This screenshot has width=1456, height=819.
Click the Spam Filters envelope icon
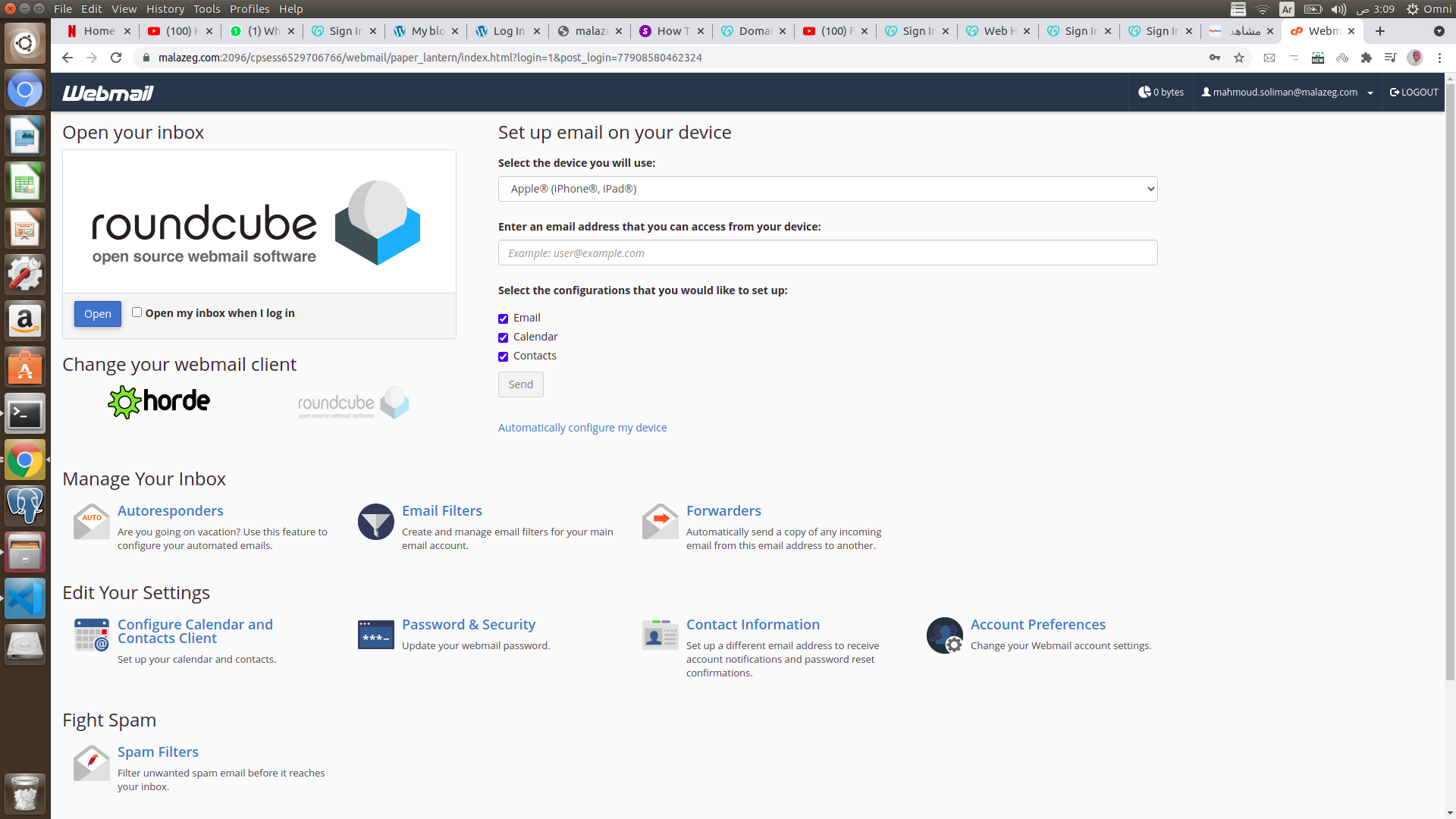point(92,763)
